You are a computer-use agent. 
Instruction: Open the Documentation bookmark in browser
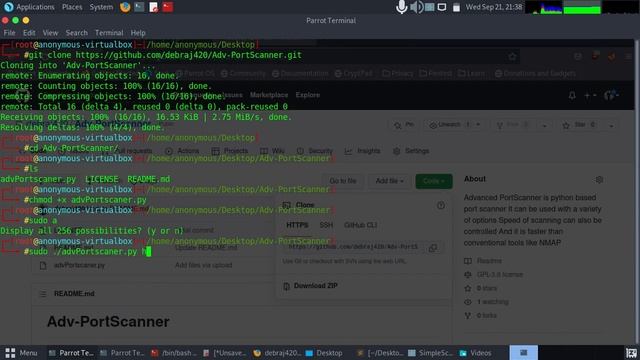click(x=300, y=73)
